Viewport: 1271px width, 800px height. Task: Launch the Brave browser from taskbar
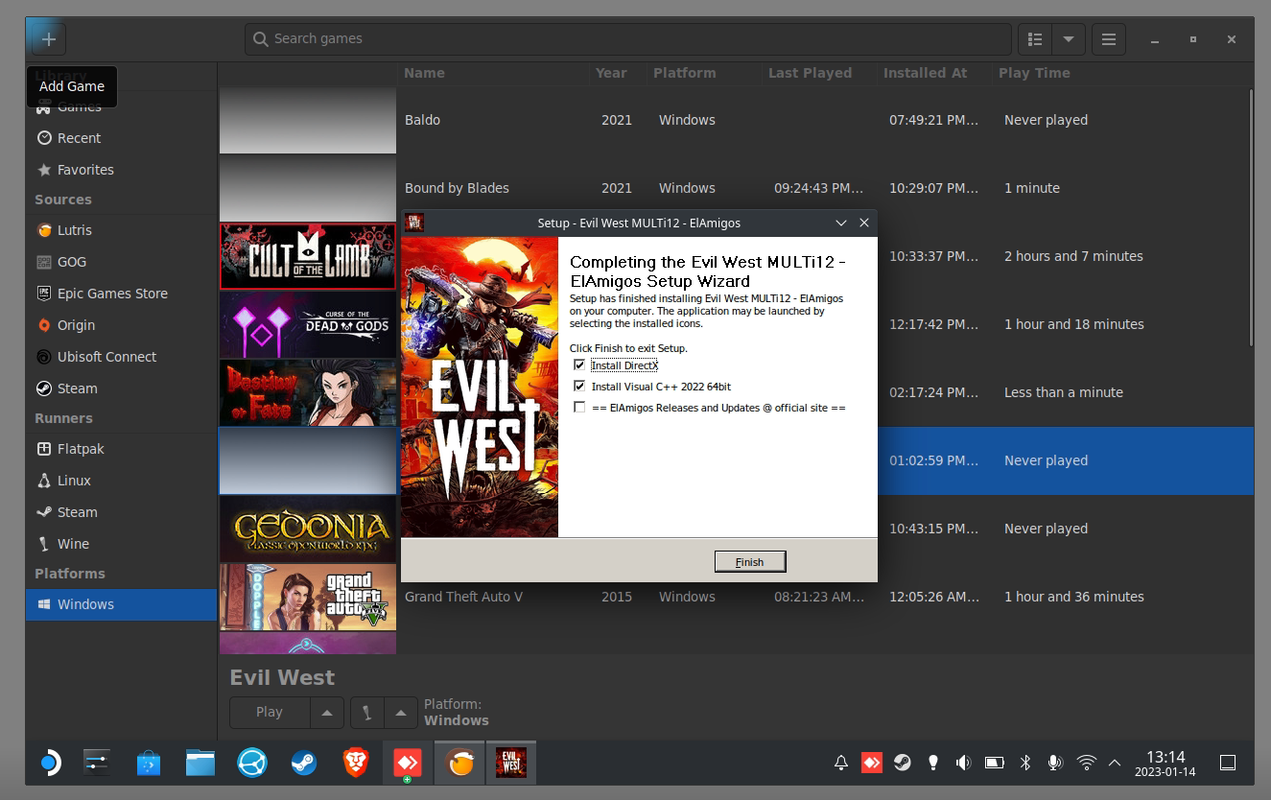coord(356,764)
